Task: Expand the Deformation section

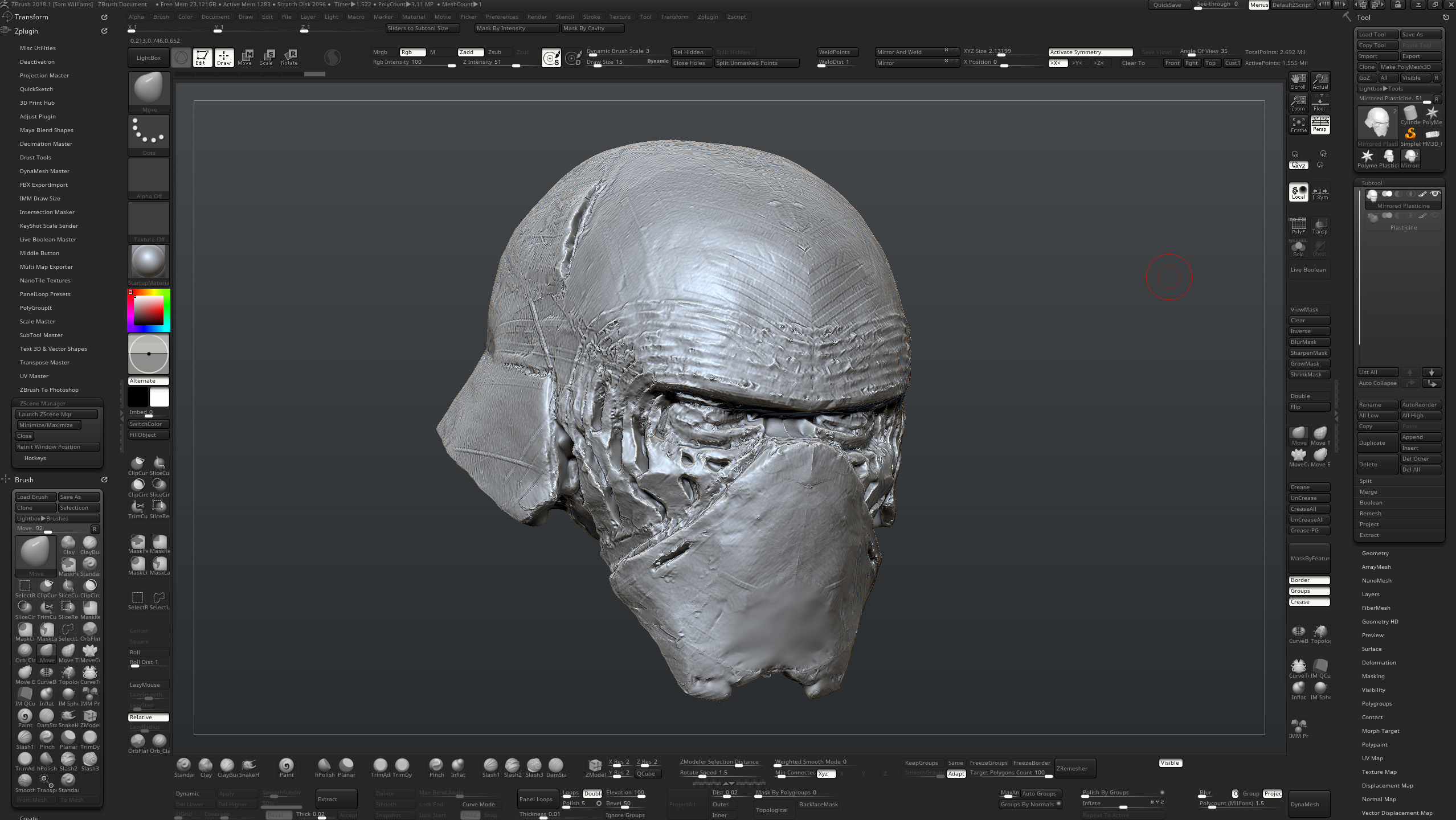Action: click(x=1379, y=663)
